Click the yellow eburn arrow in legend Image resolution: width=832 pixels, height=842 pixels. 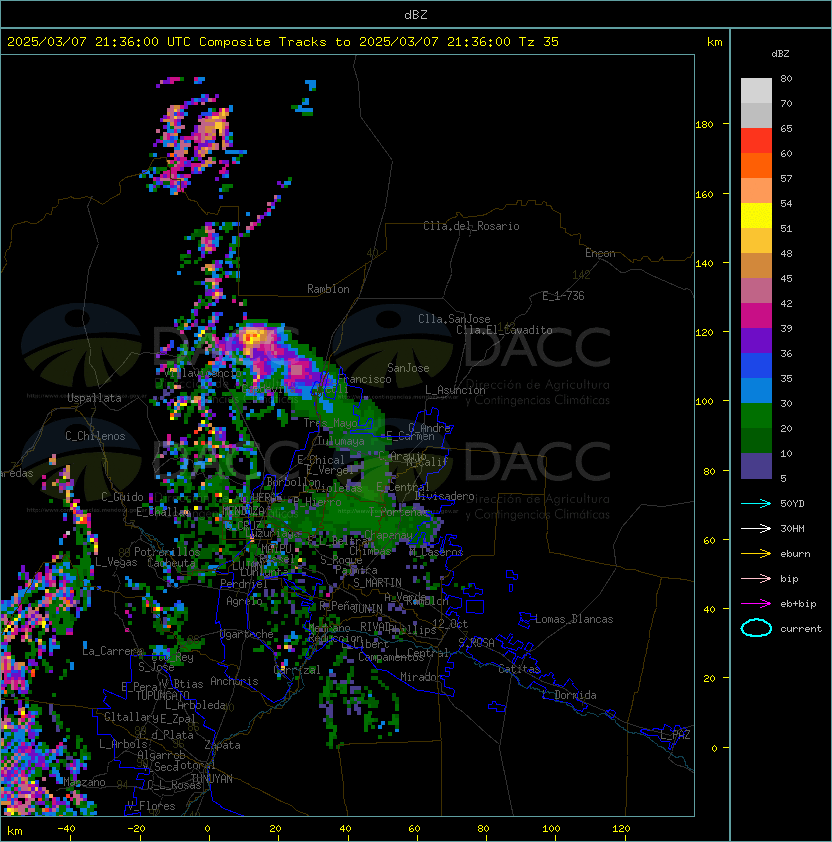pyautogui.click(x=756, y=554)
